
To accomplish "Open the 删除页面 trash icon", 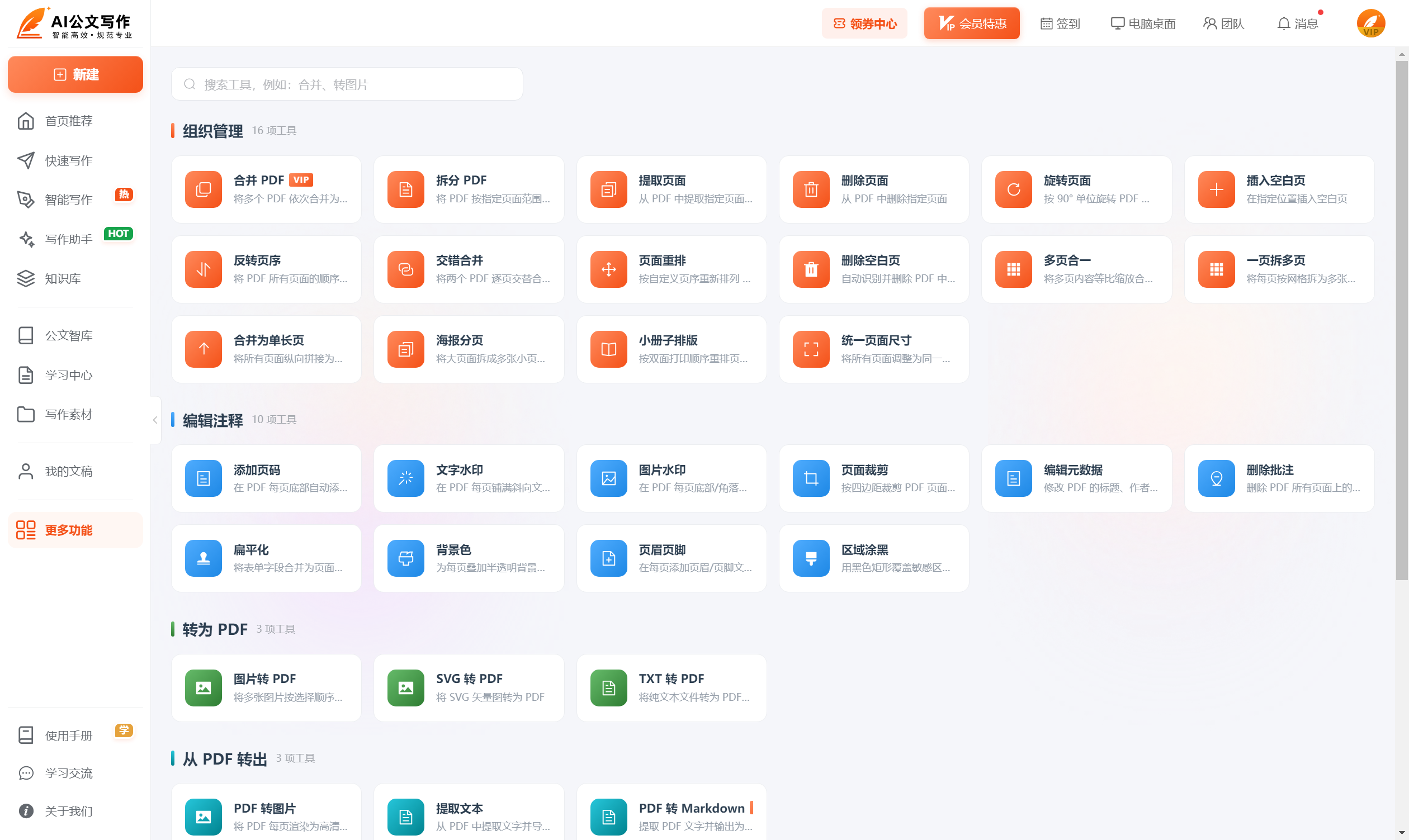I will (811, 189).
